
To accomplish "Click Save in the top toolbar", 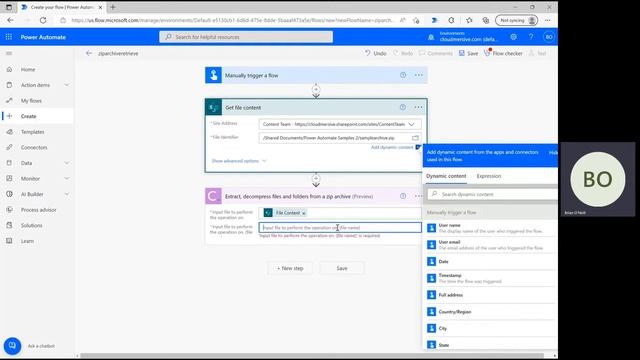I will pyautogui.click(x=468, y=53).
